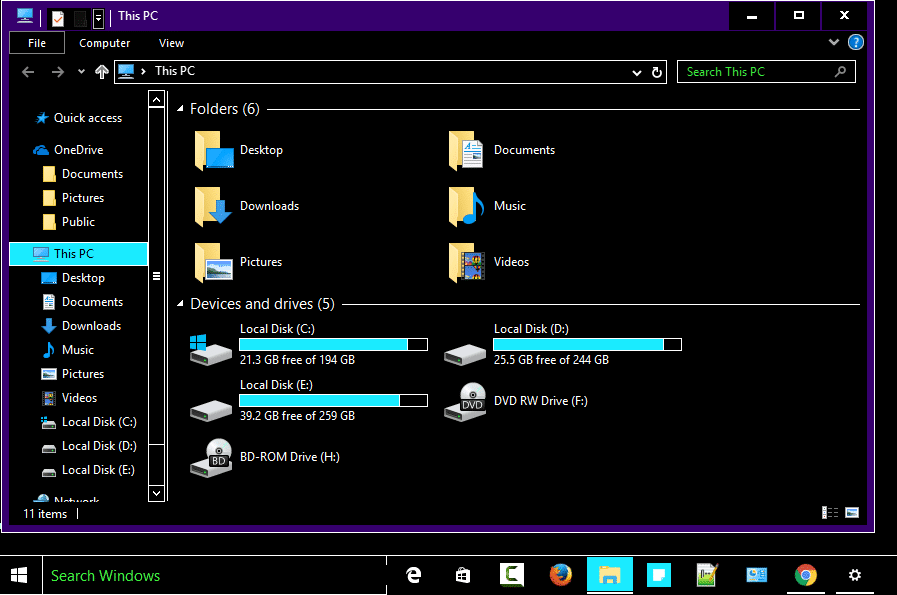
Task: Select the DVD RW Drive (F:) icon
Action: 465,402
